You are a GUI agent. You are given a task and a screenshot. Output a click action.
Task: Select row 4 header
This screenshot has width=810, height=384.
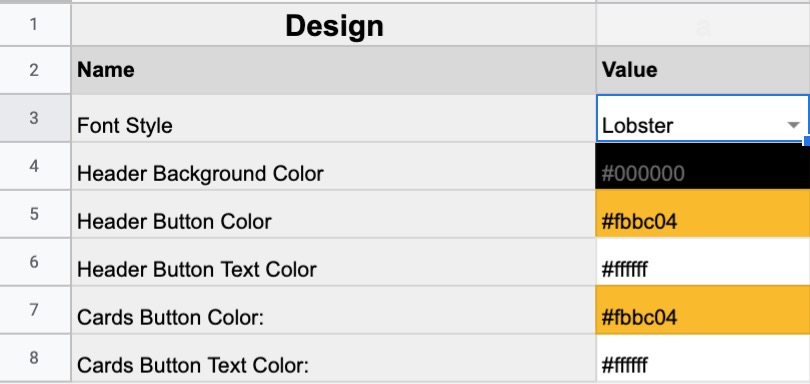(35, 166)
